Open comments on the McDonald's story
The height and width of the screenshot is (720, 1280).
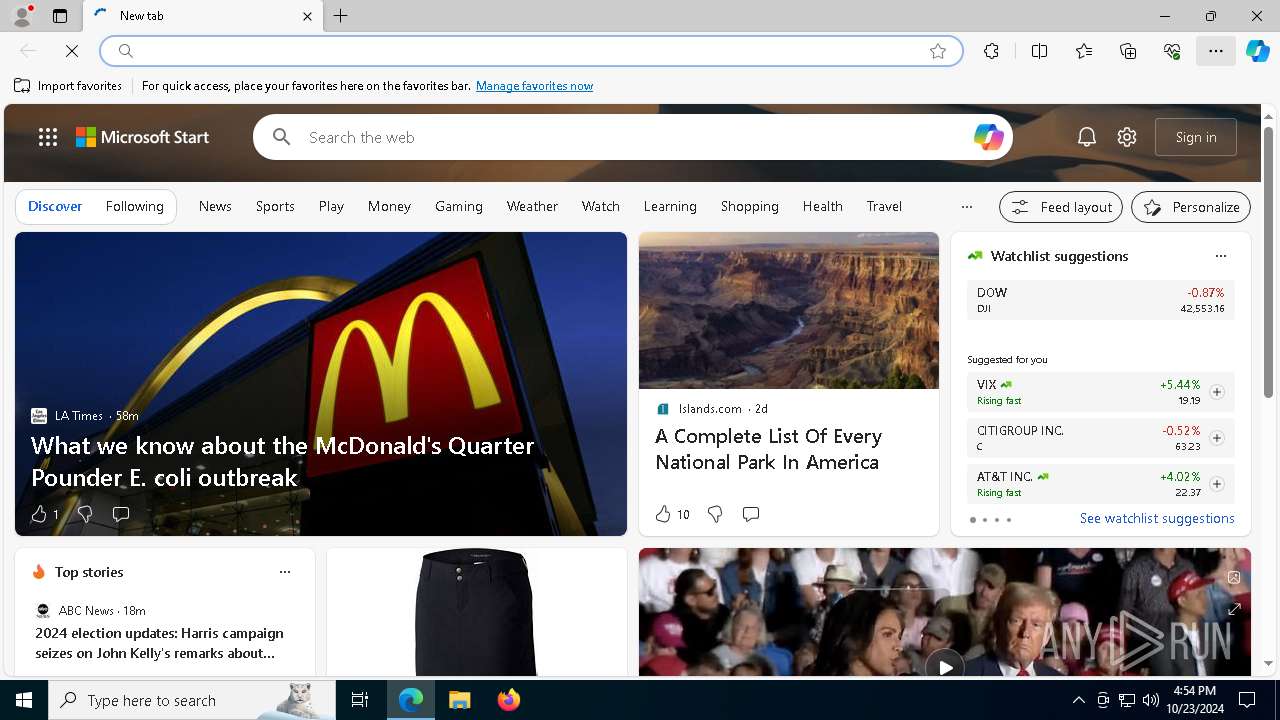pos(121,514)
